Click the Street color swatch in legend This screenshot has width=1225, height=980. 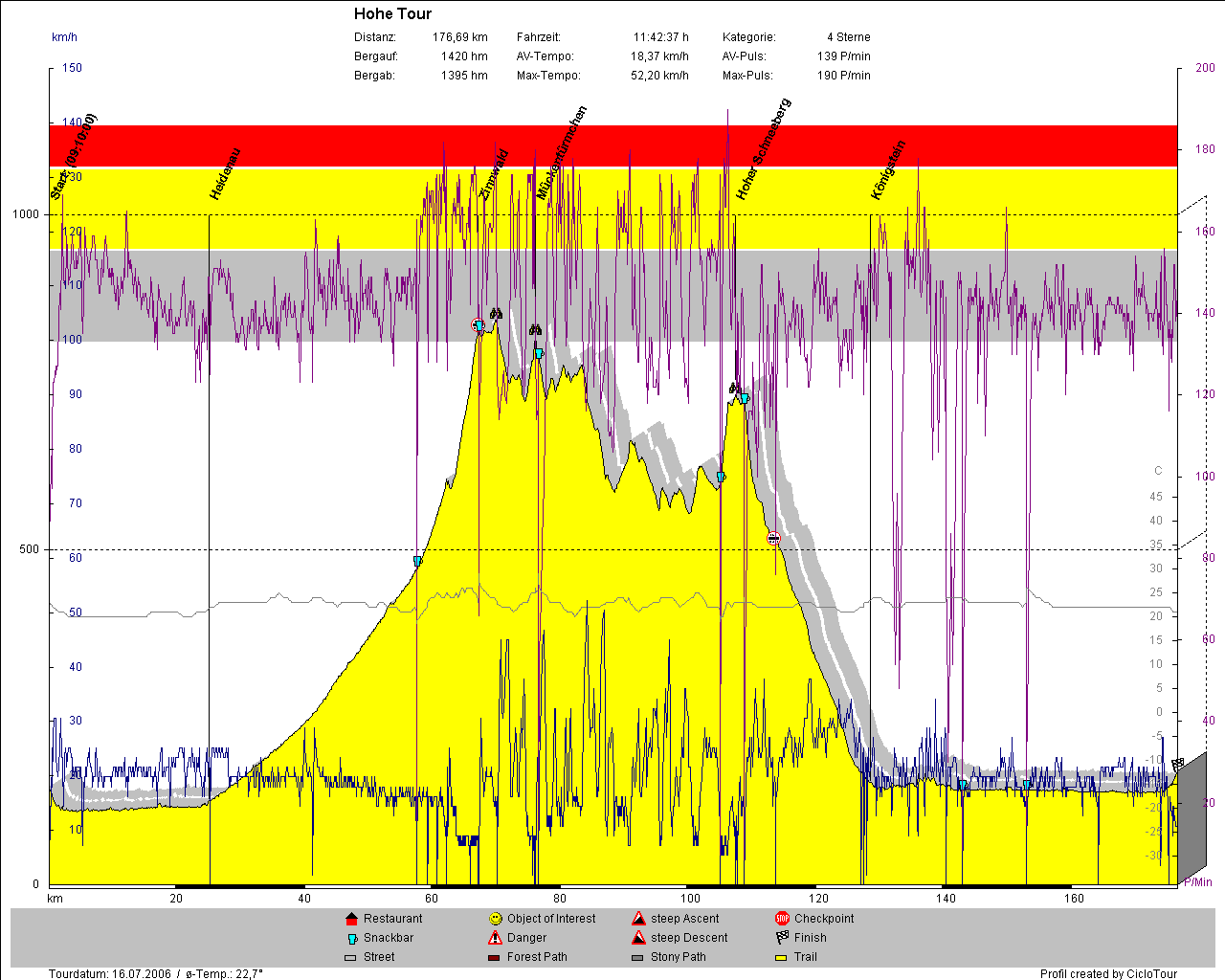click(350, 957)
